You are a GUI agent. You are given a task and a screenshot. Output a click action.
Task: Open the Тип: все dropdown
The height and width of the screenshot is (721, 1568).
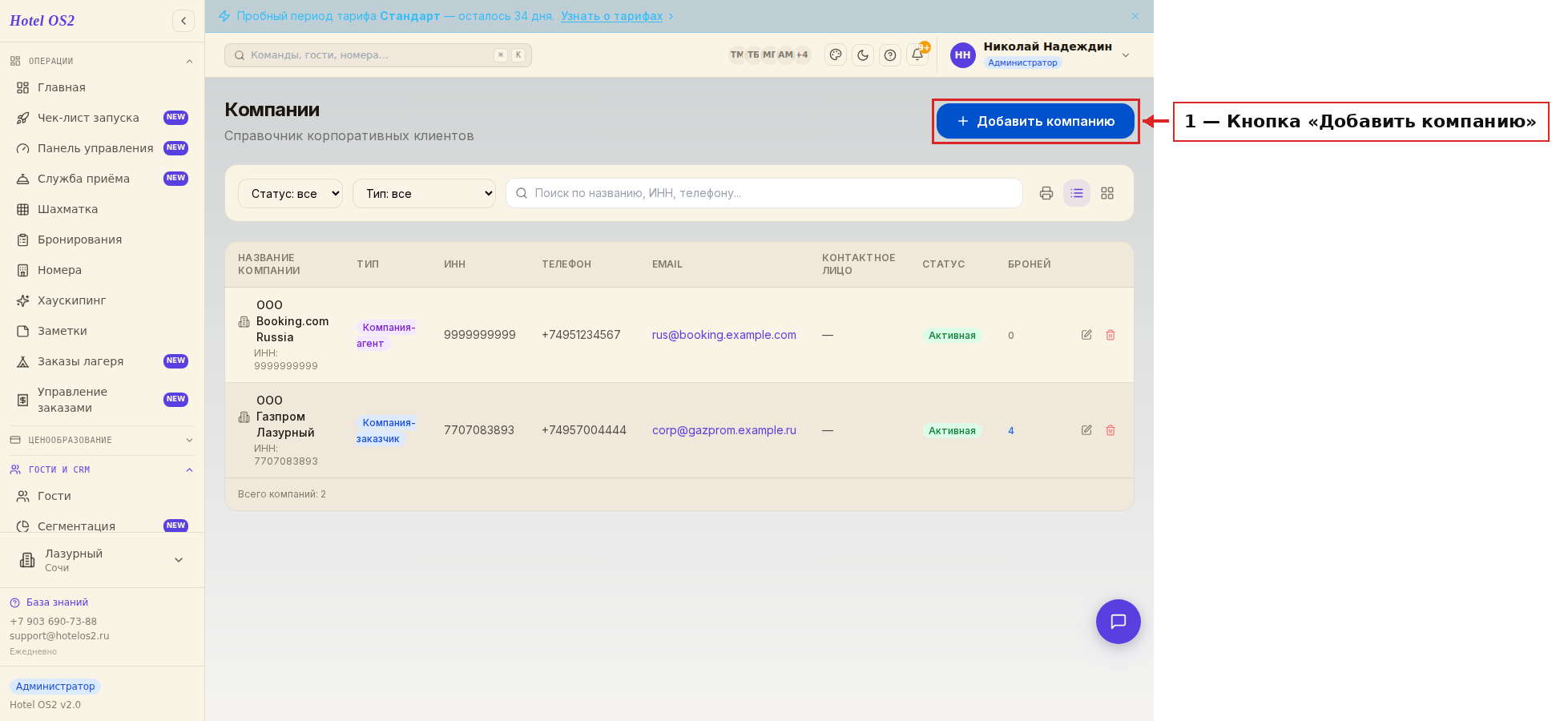pyautogui.click(x=424, y=193)
